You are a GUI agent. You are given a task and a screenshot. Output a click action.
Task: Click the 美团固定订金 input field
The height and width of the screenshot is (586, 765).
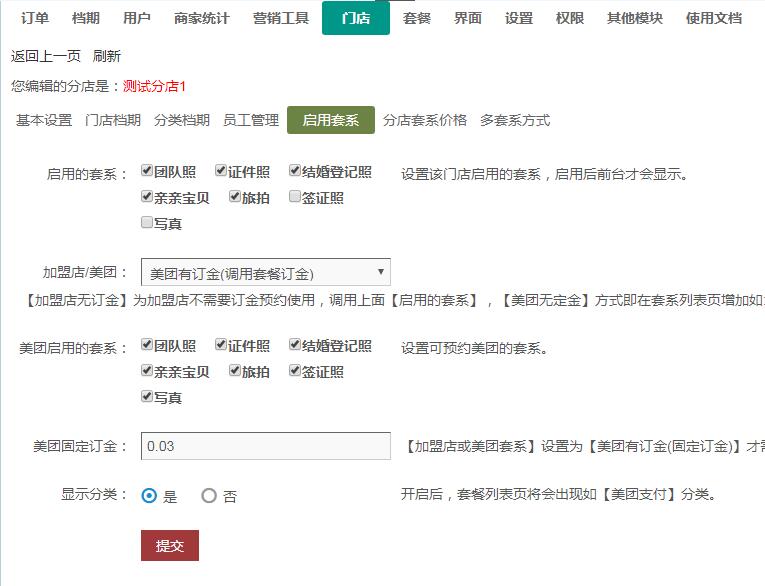(x=266, y=446)
